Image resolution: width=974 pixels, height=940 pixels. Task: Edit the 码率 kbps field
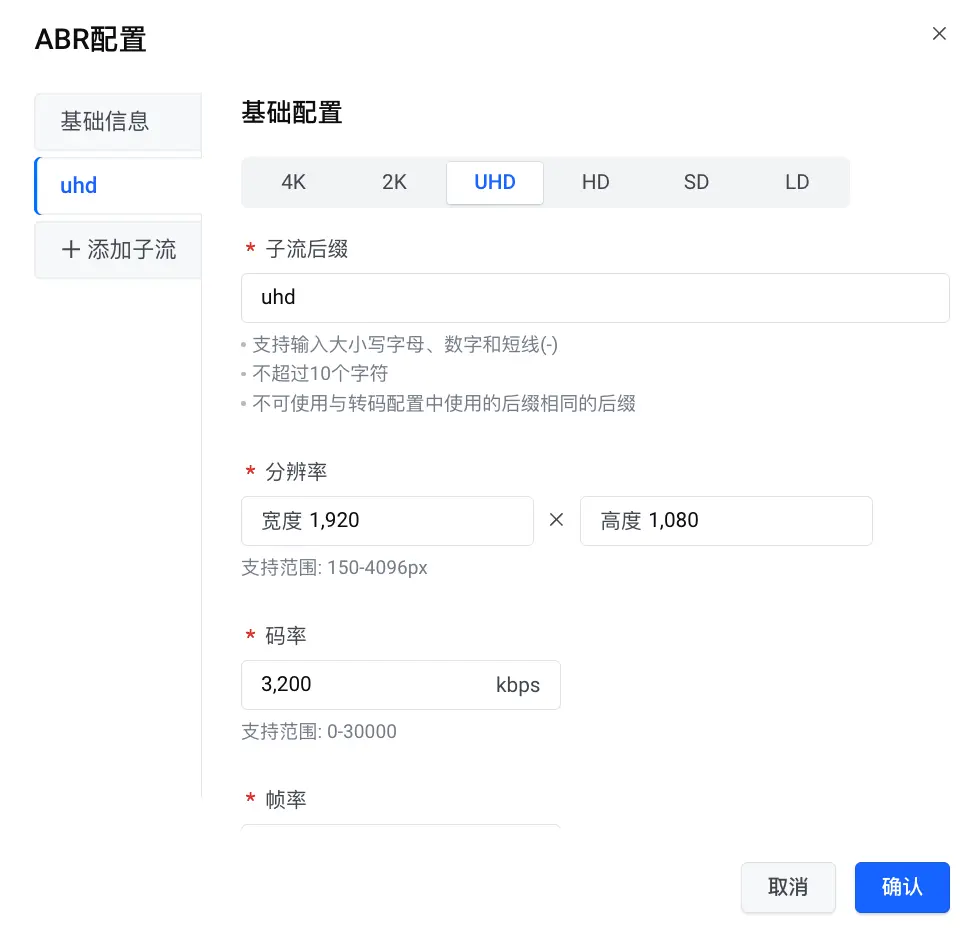click(x=401, y=685)
